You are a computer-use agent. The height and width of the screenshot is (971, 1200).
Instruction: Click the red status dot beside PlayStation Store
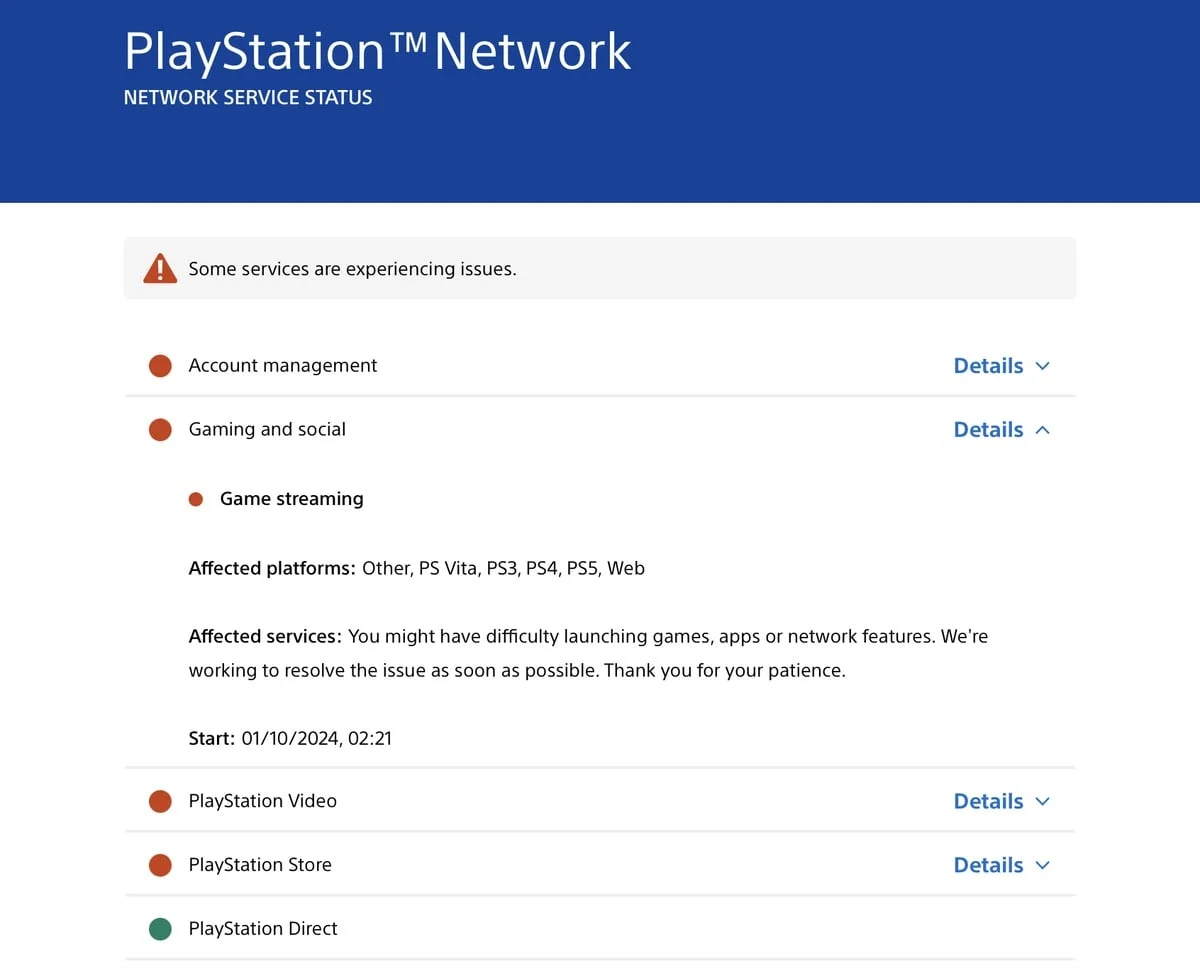160,864
